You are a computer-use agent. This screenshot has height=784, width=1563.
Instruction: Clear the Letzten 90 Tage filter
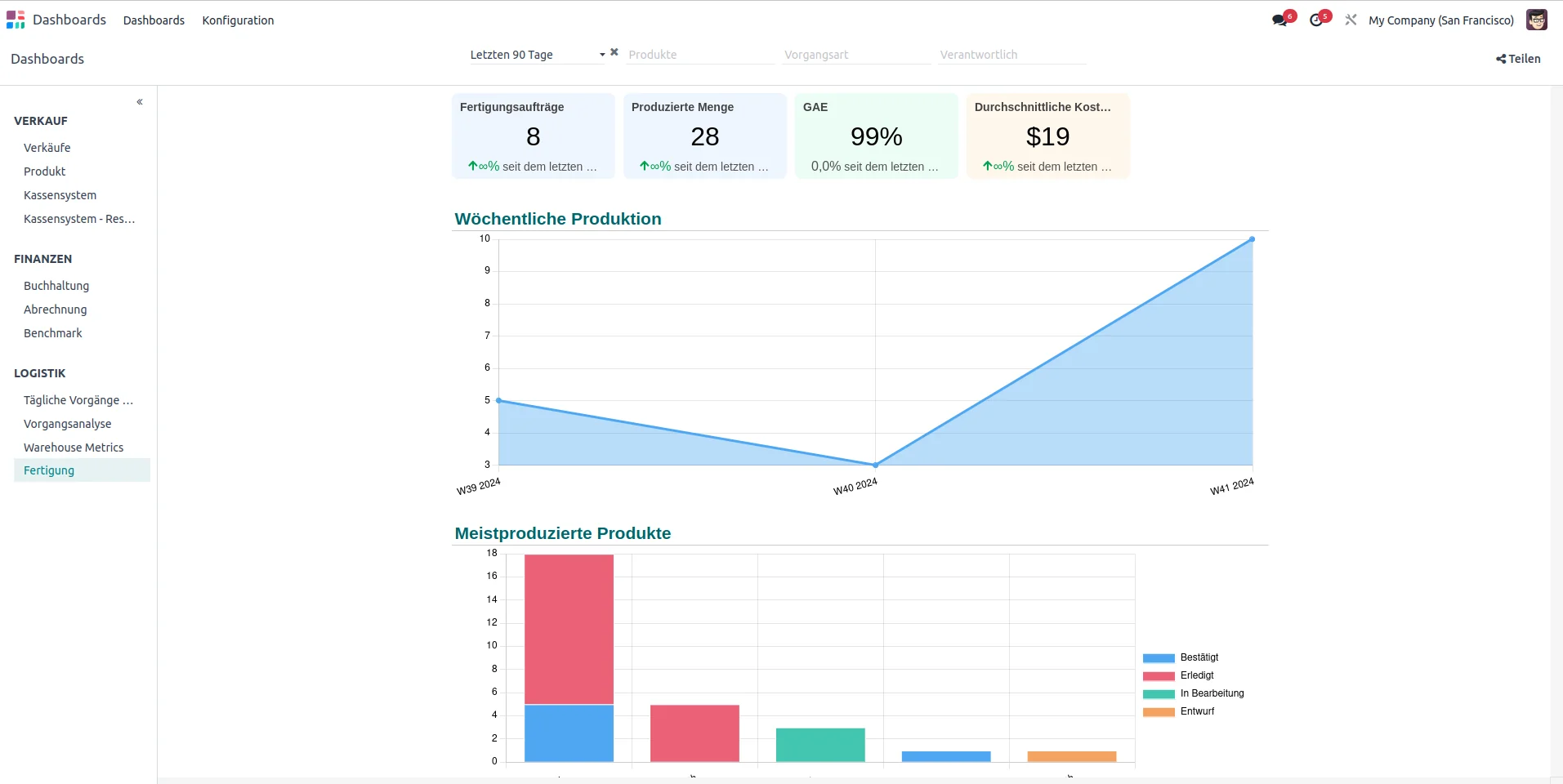(x=614, y=52)
